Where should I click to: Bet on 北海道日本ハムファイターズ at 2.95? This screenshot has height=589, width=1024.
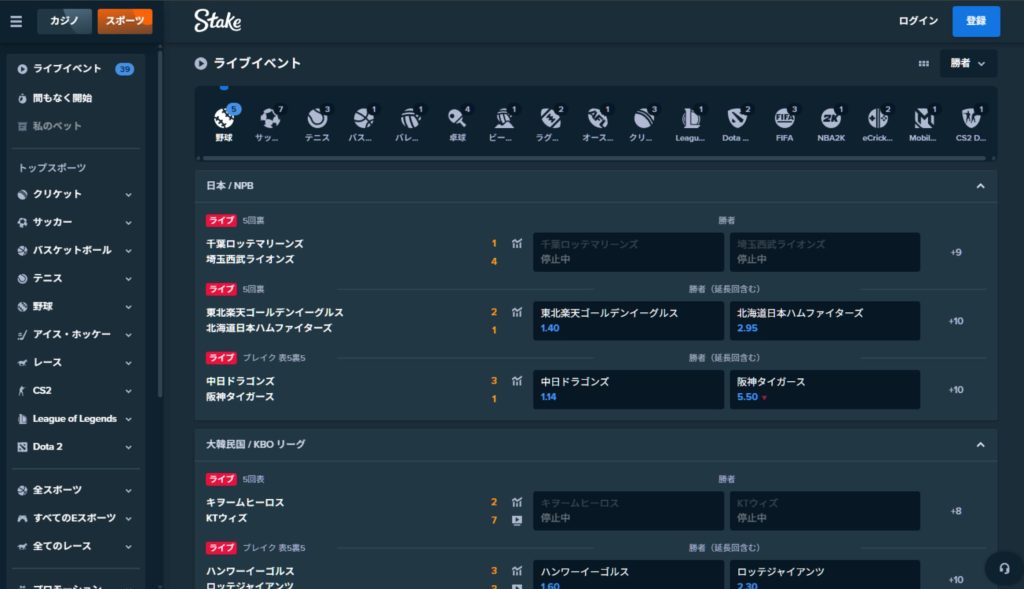(x=825, y=321)
